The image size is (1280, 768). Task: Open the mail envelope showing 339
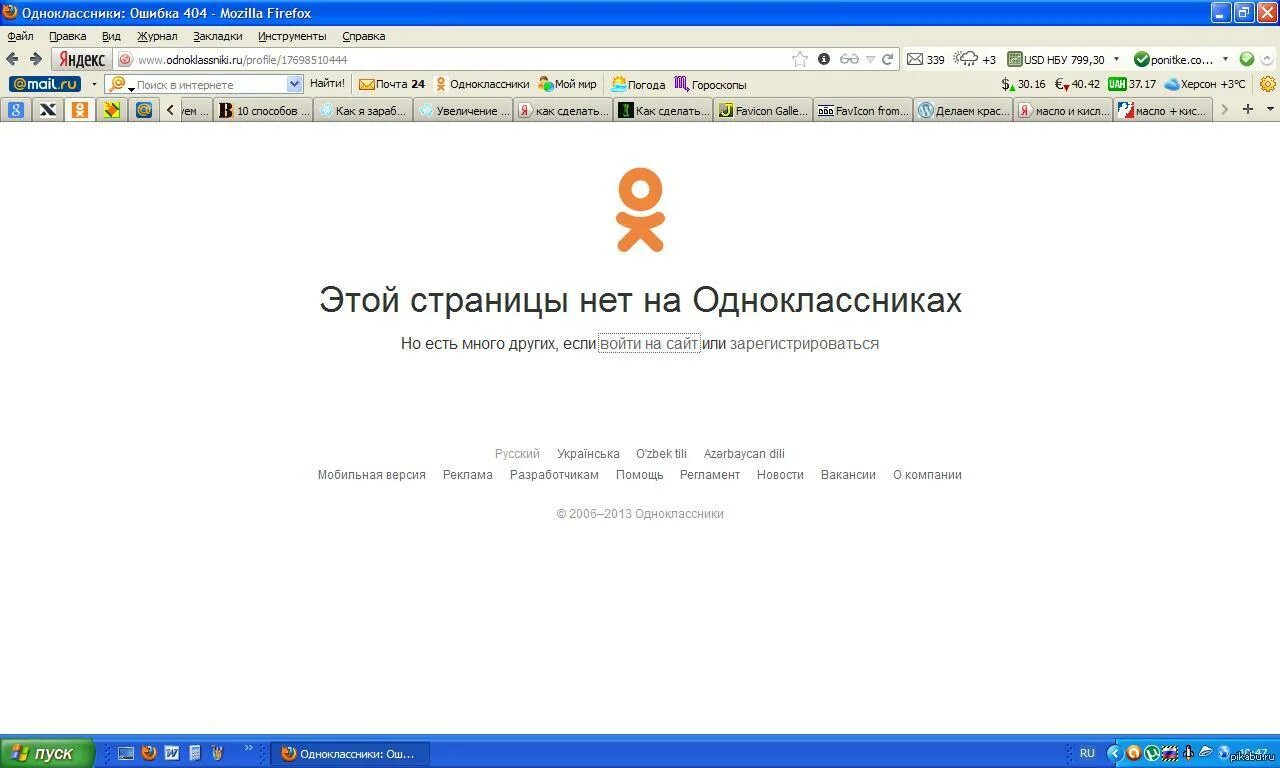925,59
